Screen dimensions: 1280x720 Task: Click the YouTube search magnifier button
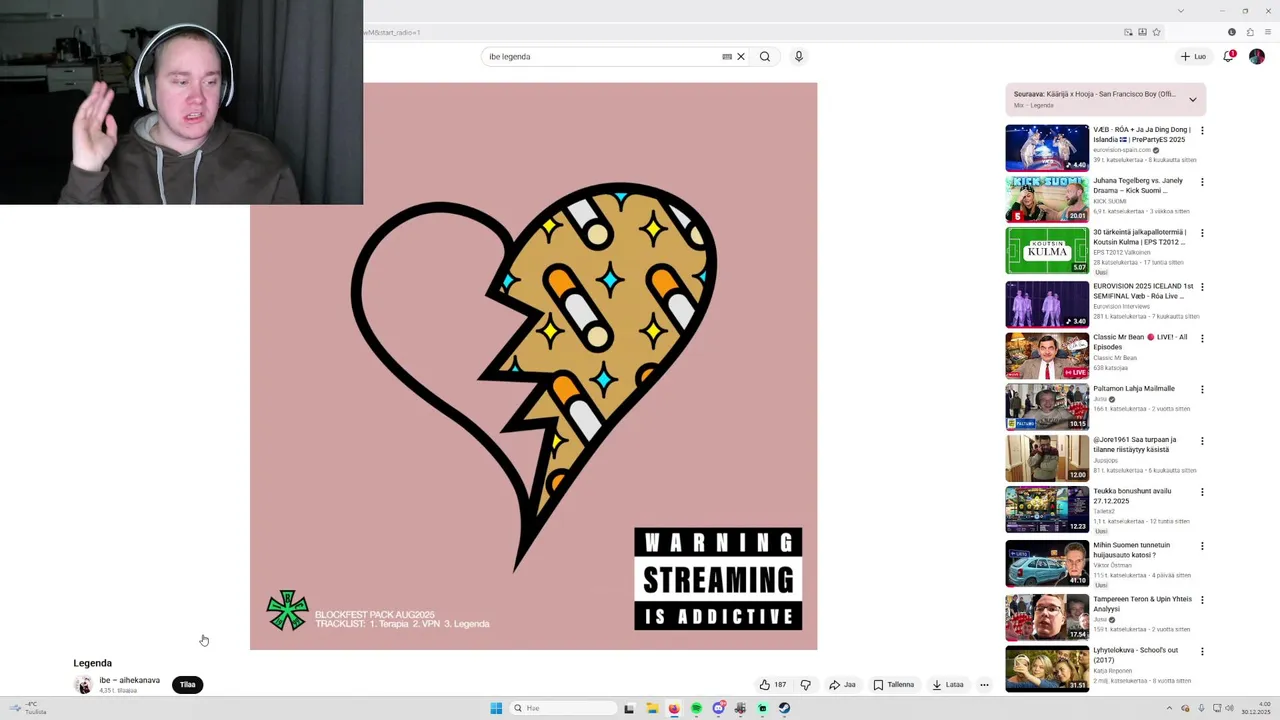click(x=765, y=57)
